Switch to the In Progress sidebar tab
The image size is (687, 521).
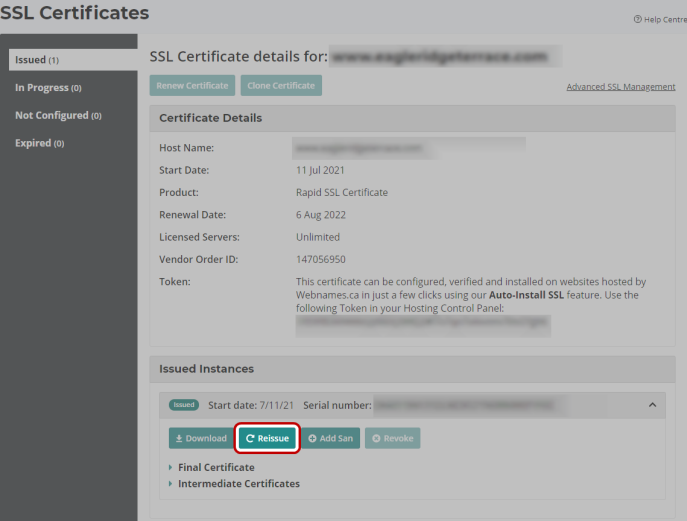point(48,88)
